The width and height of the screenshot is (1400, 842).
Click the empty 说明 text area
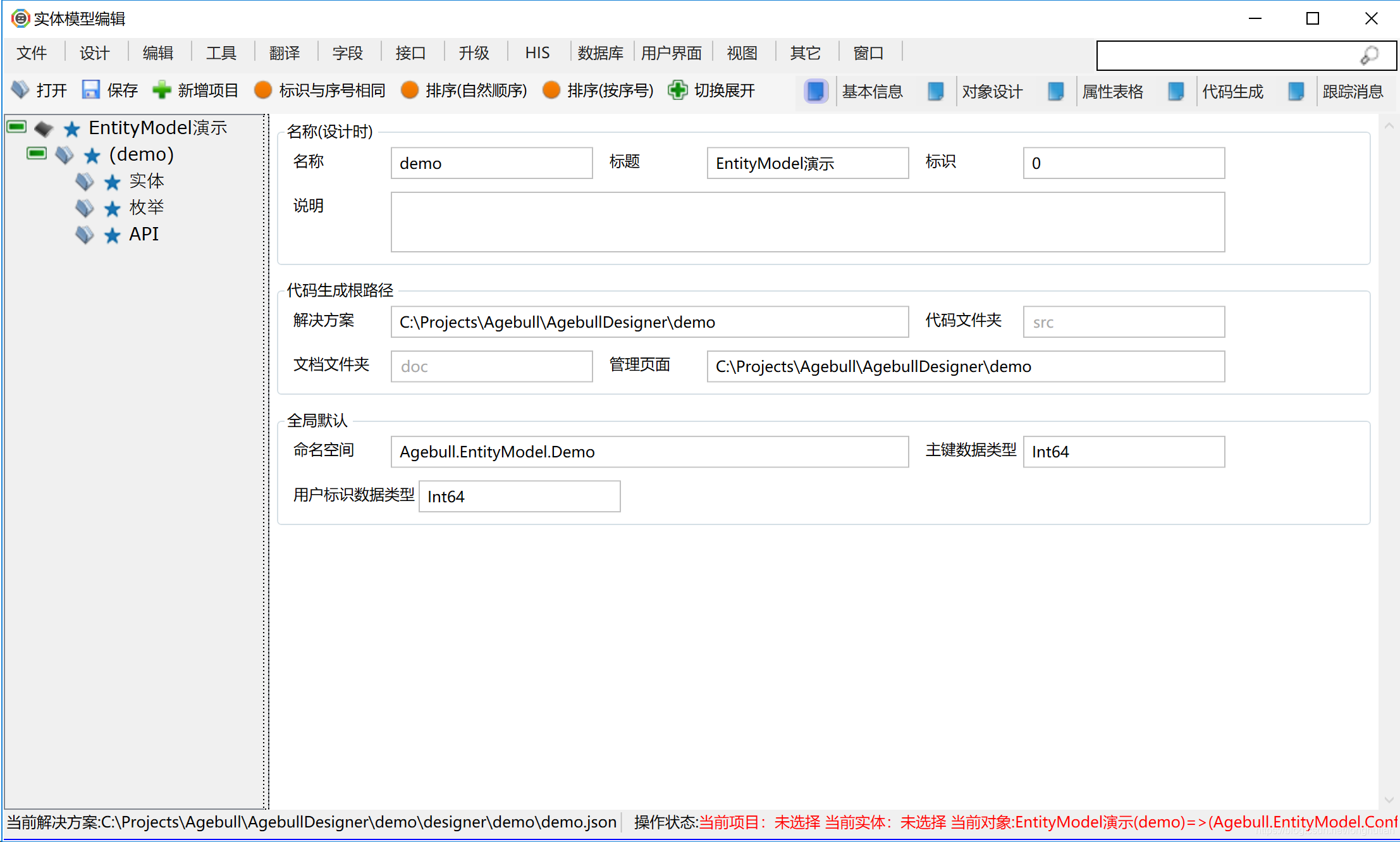pyautogui.click(x=808, y=222)
